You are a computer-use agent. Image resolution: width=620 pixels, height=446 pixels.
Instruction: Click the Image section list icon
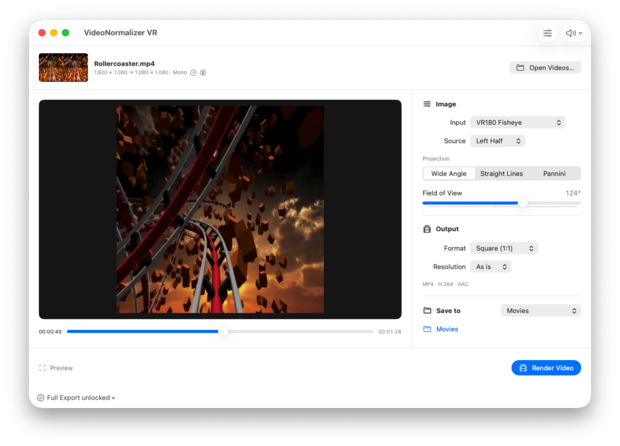coord(427,104)
